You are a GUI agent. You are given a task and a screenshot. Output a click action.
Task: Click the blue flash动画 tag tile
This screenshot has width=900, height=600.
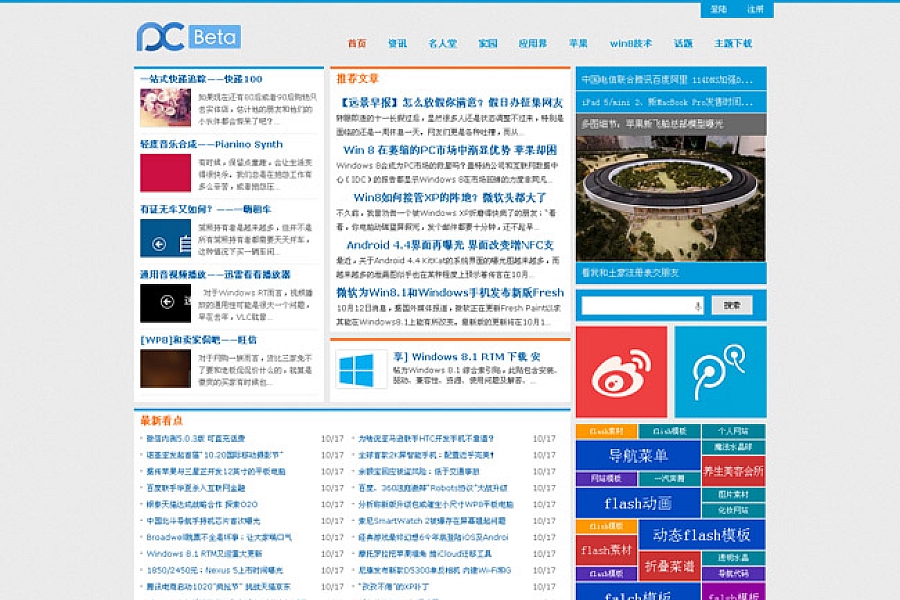638,504
